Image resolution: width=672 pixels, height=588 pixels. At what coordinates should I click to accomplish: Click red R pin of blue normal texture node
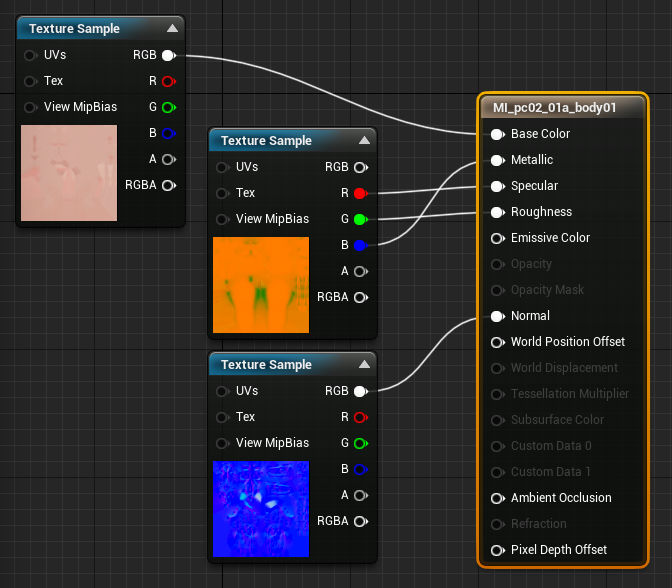(x=361, y=417)
